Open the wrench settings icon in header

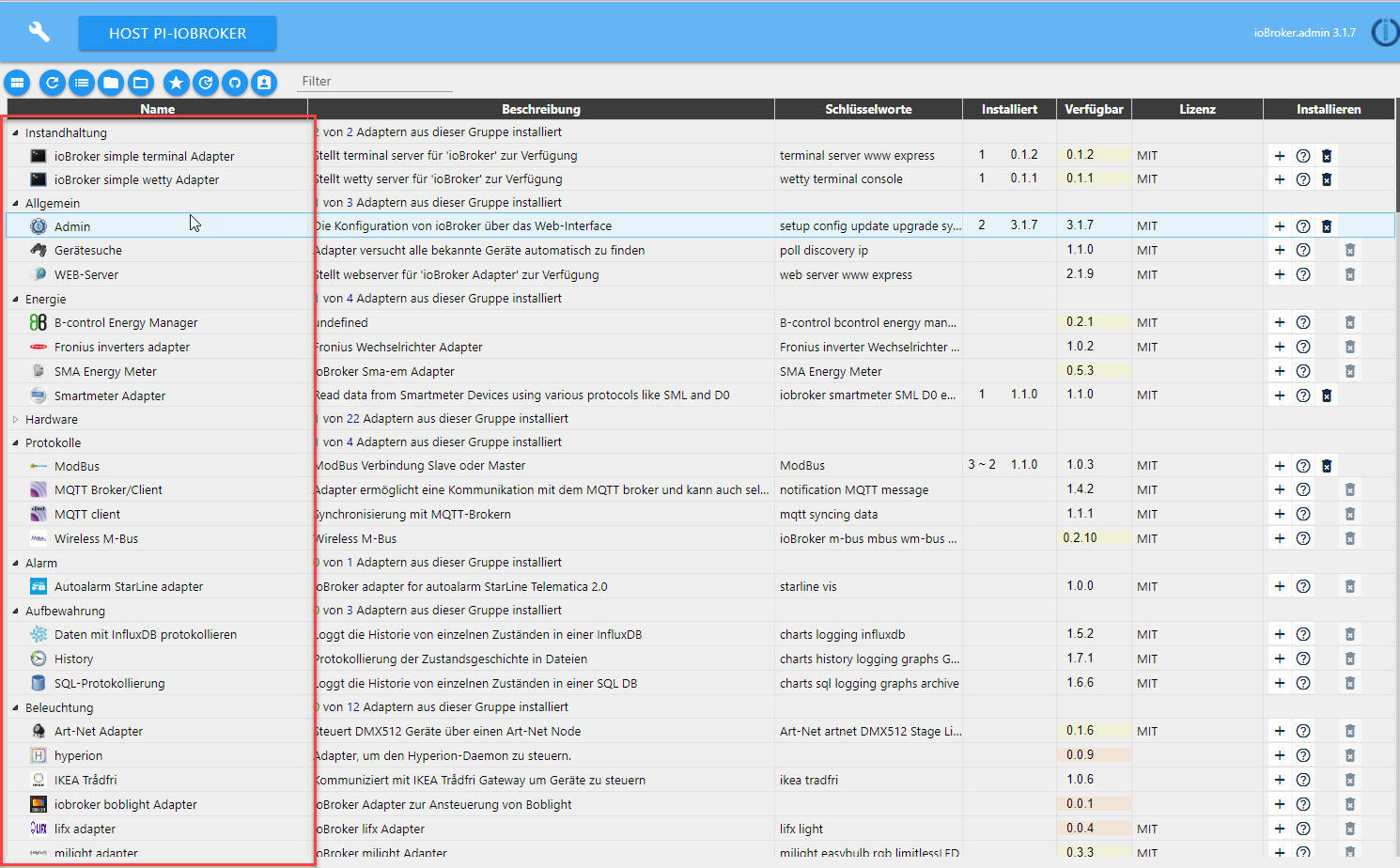[39, 32]
